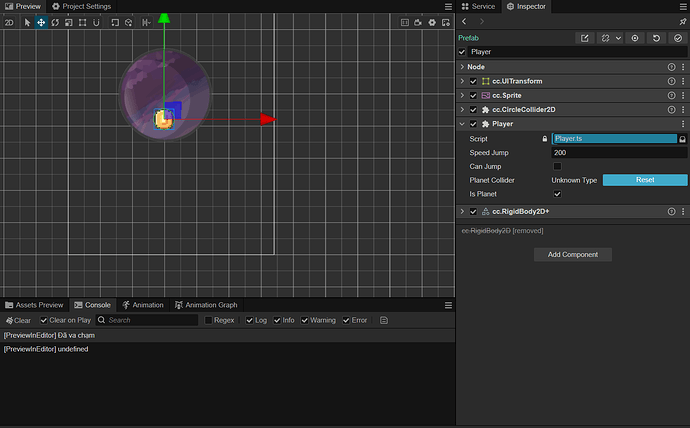Image resolution: width=690 pixels, height=428 pixels.
Task: Open the Animation tab
Action: pos(143,305)
